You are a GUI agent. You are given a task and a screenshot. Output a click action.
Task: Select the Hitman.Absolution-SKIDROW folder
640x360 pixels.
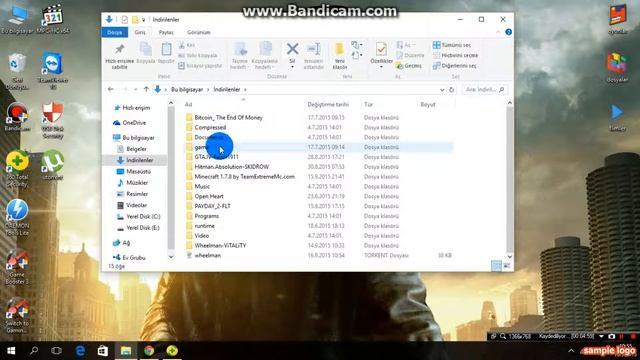pos(231,167)
